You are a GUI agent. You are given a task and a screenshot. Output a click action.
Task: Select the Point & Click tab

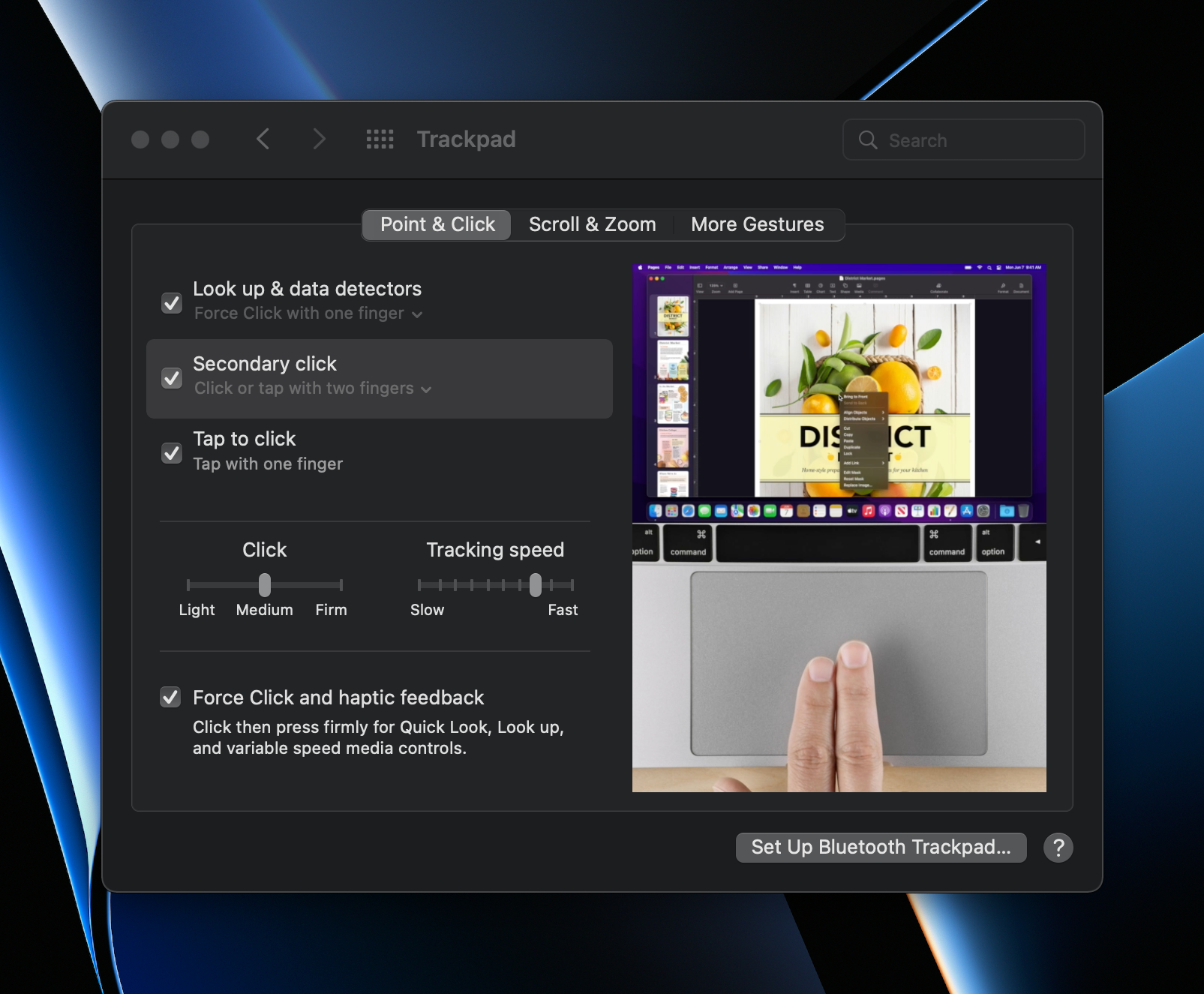pos(436,224)
